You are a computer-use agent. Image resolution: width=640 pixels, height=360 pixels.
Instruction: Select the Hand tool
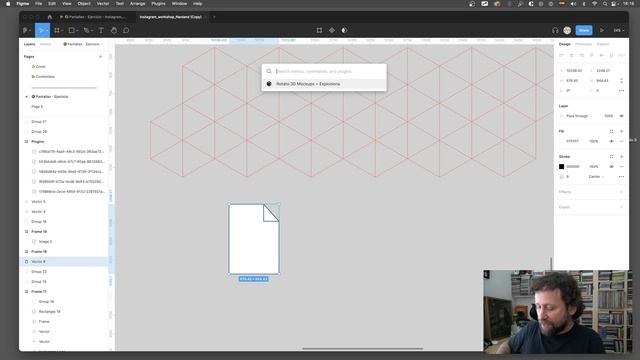point(114,30)
